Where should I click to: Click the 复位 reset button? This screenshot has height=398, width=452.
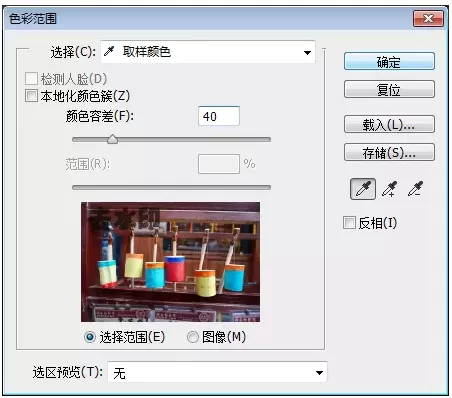click(389, 89)
